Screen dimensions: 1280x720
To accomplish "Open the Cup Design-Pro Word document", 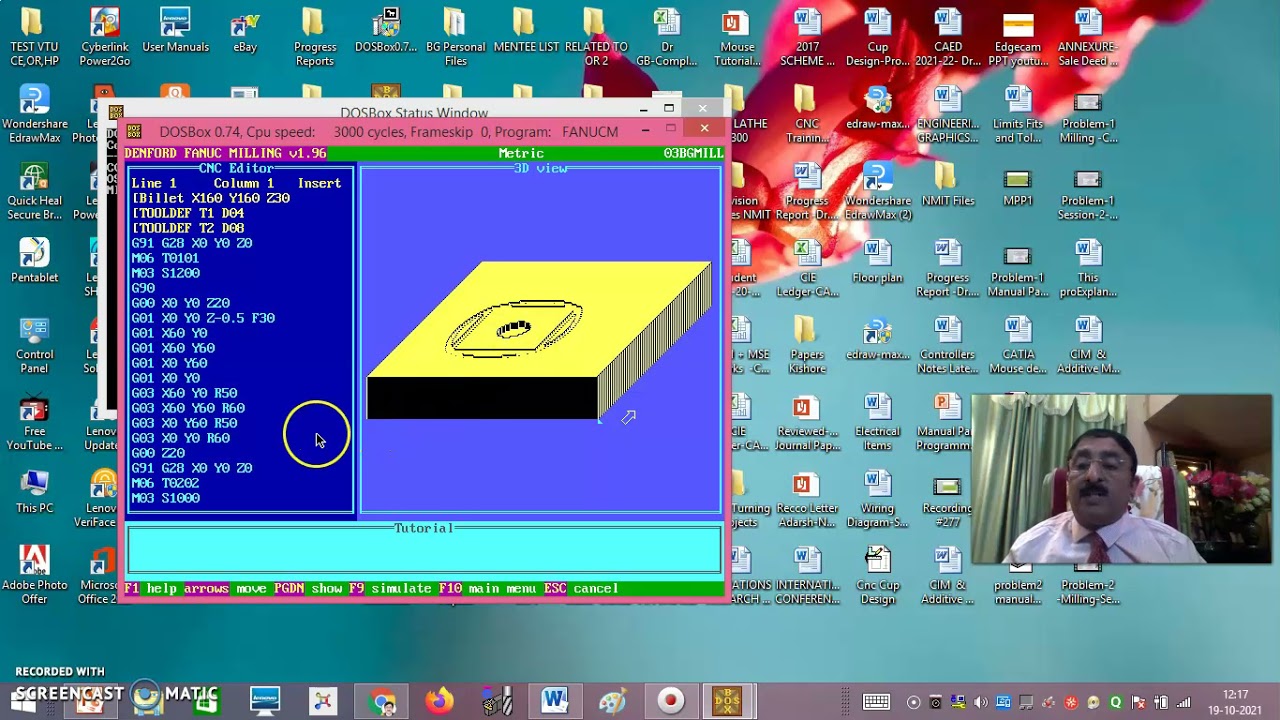I will click(x=878, y=37).
